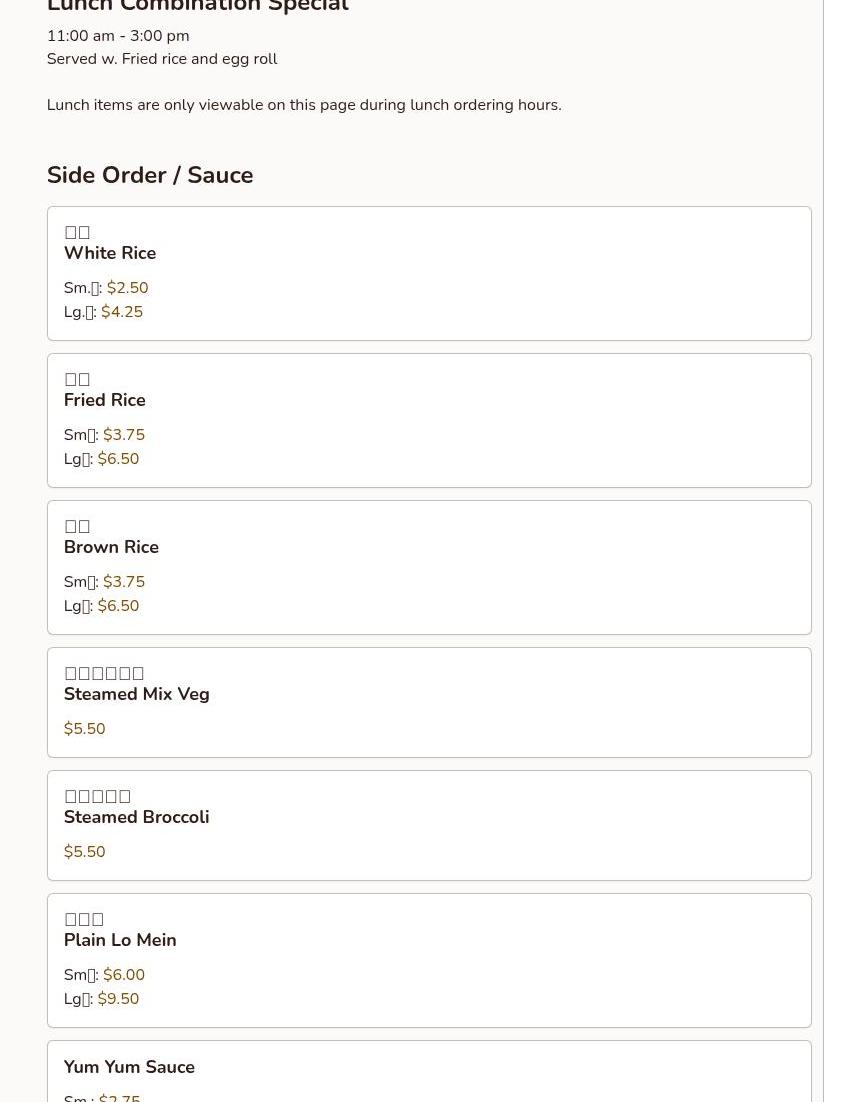The width and height of the screenshot is (844, 1102).
Task: Click the Lunch Combination Special heading
Action: click(197, 7)
